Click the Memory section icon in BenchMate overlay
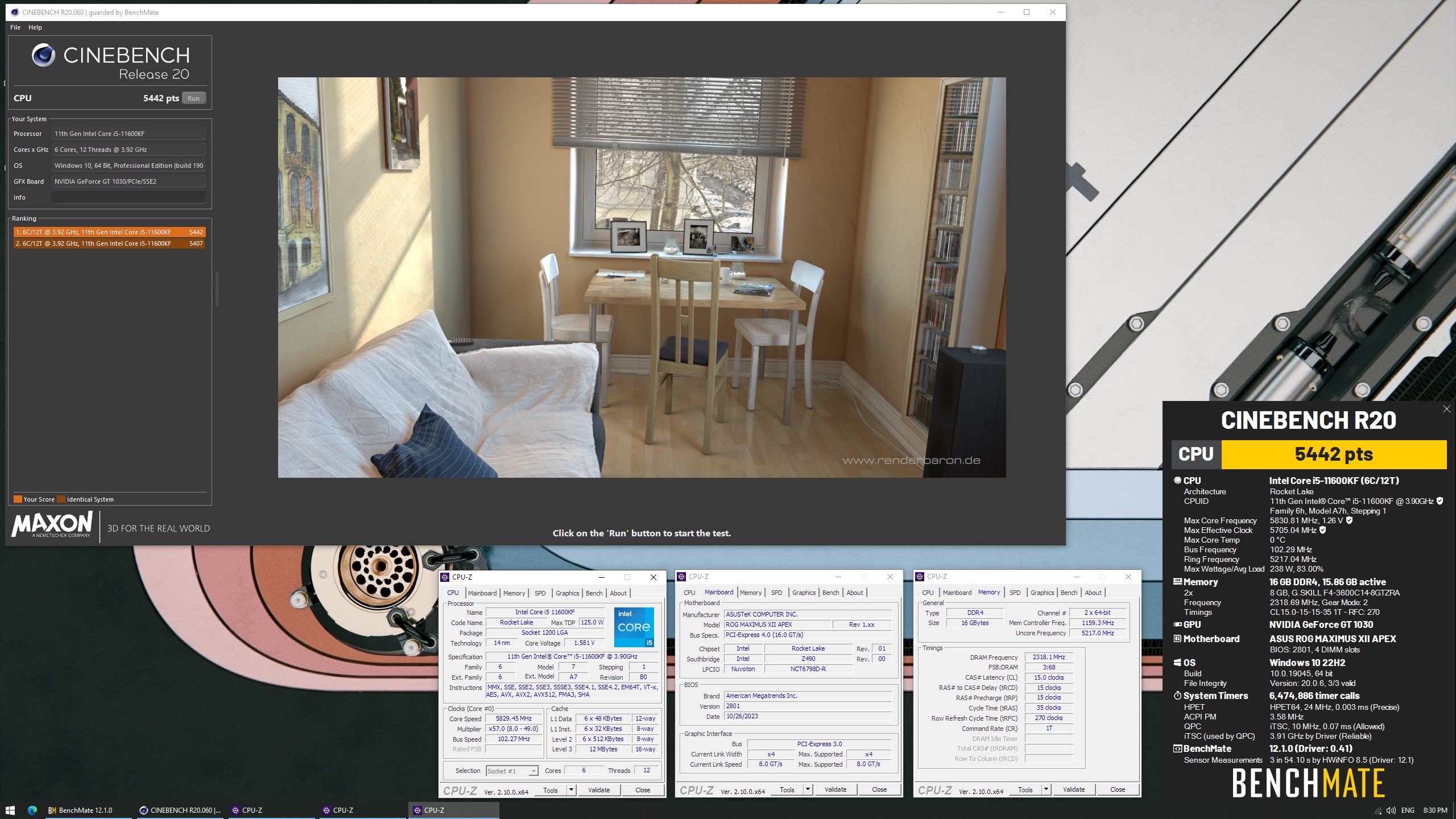Image resolution: width=1456 pixels, height=819 pixels. (x=1177, y=581)
